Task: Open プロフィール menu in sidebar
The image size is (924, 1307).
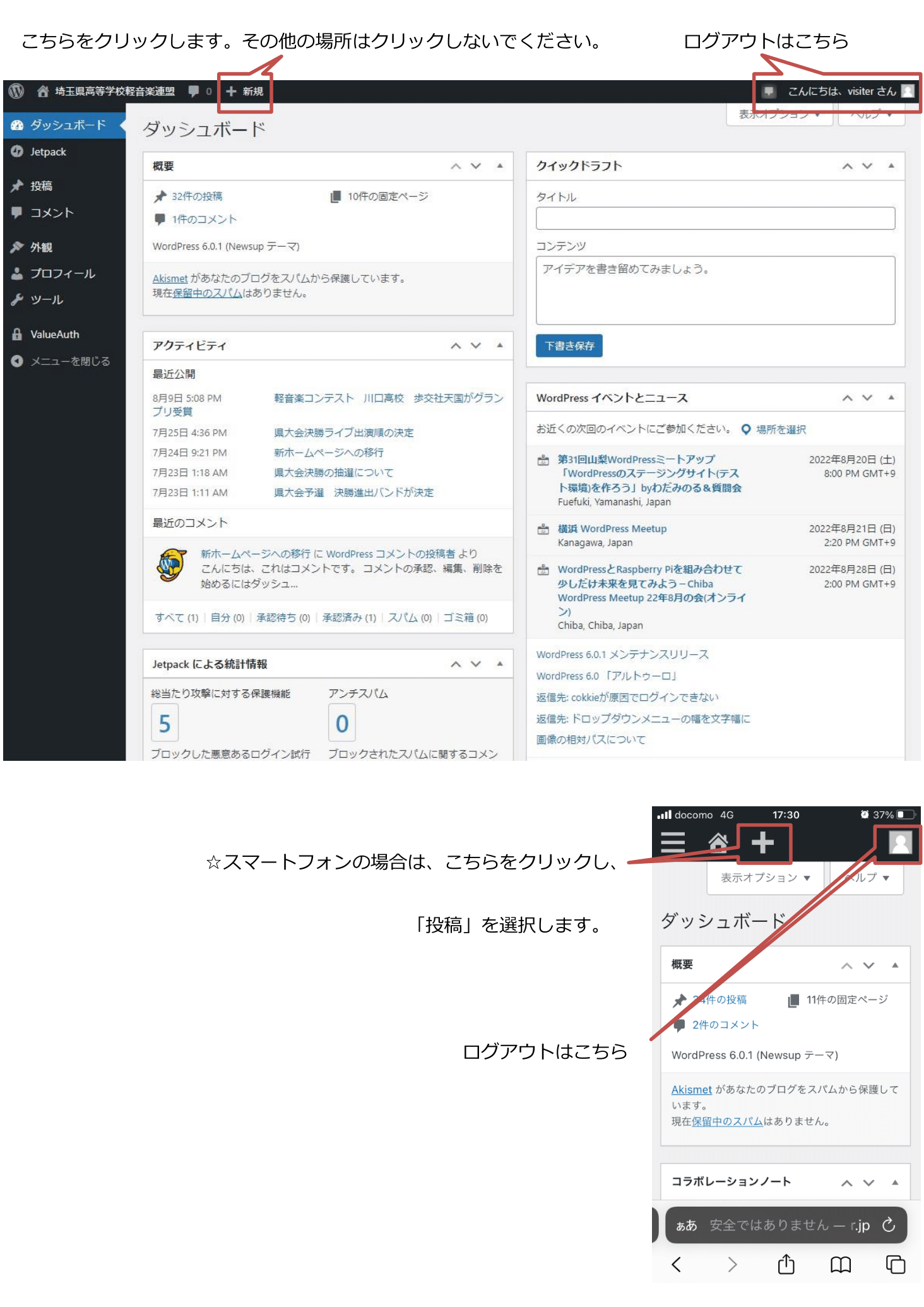Action: (x=63, y=273)
